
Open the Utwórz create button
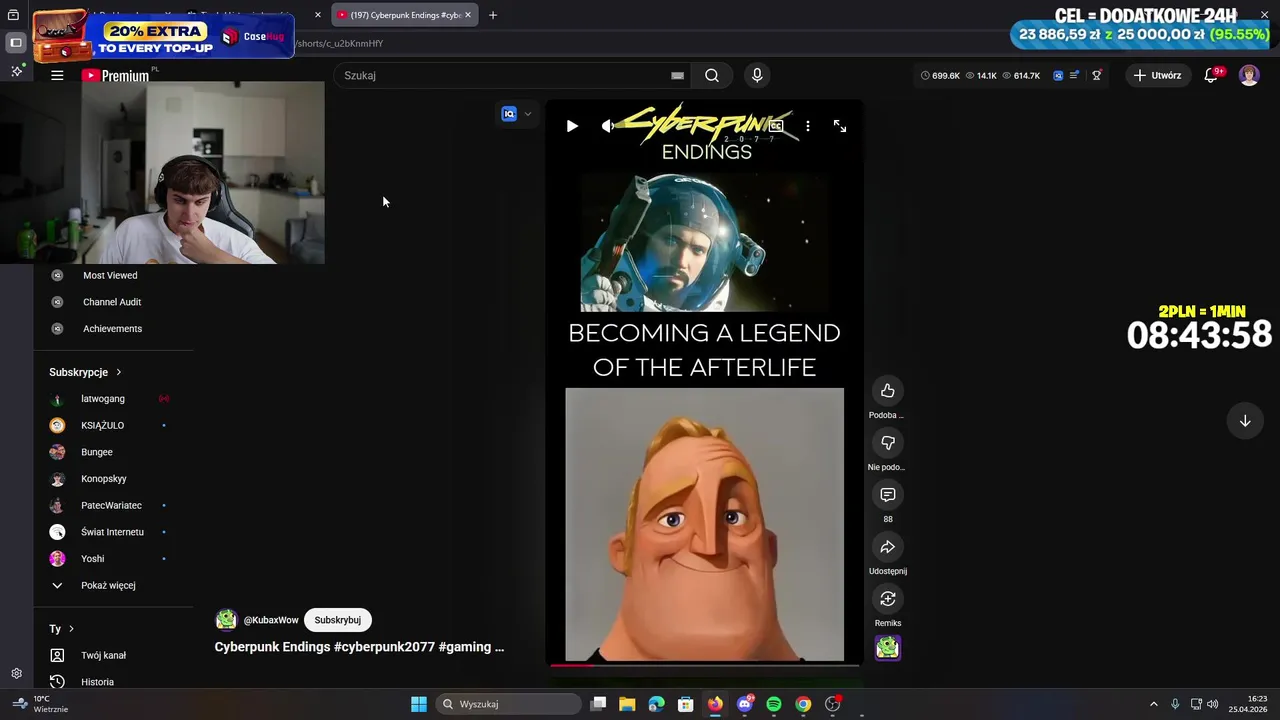point(1157,75)
